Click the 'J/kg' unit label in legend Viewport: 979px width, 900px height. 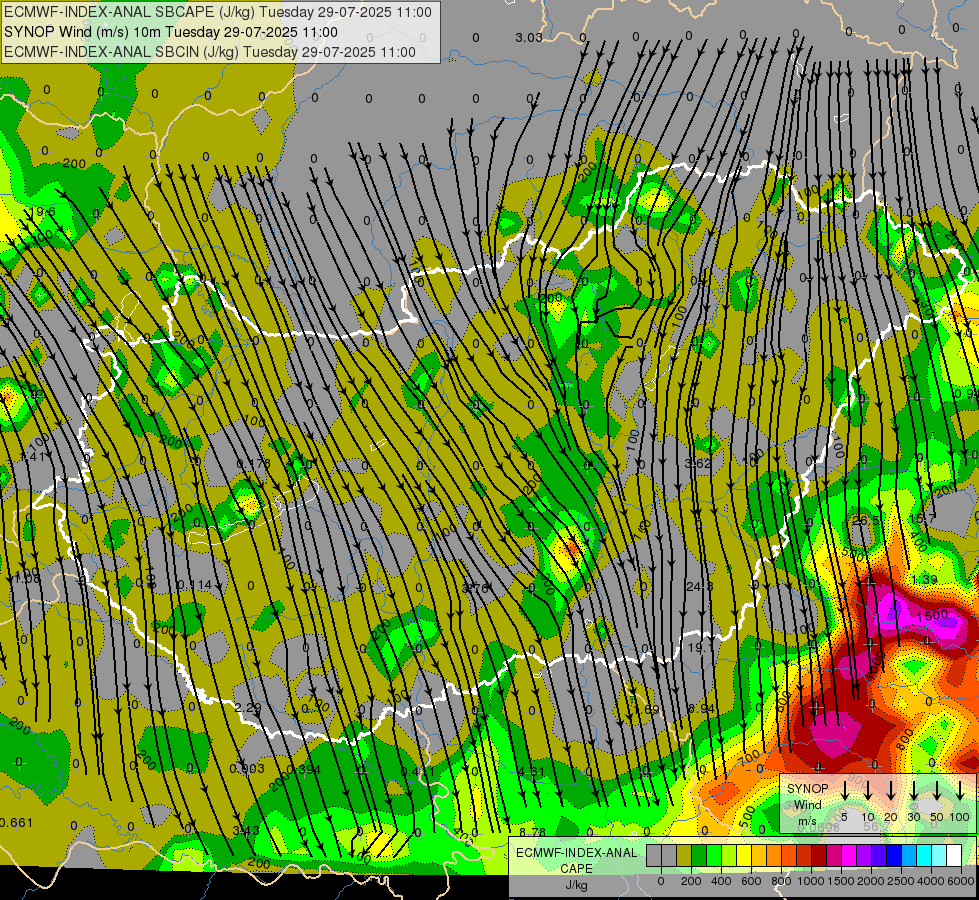[x=577, y=885]
